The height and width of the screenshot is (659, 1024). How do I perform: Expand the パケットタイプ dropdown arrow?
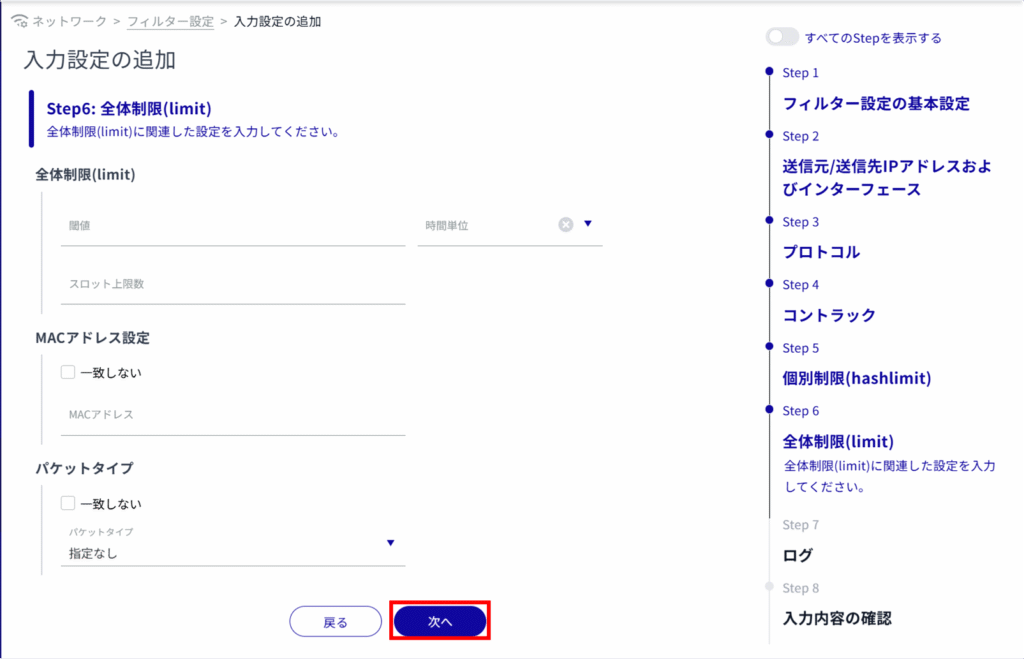pyautogui.click(x=390, y=543)
